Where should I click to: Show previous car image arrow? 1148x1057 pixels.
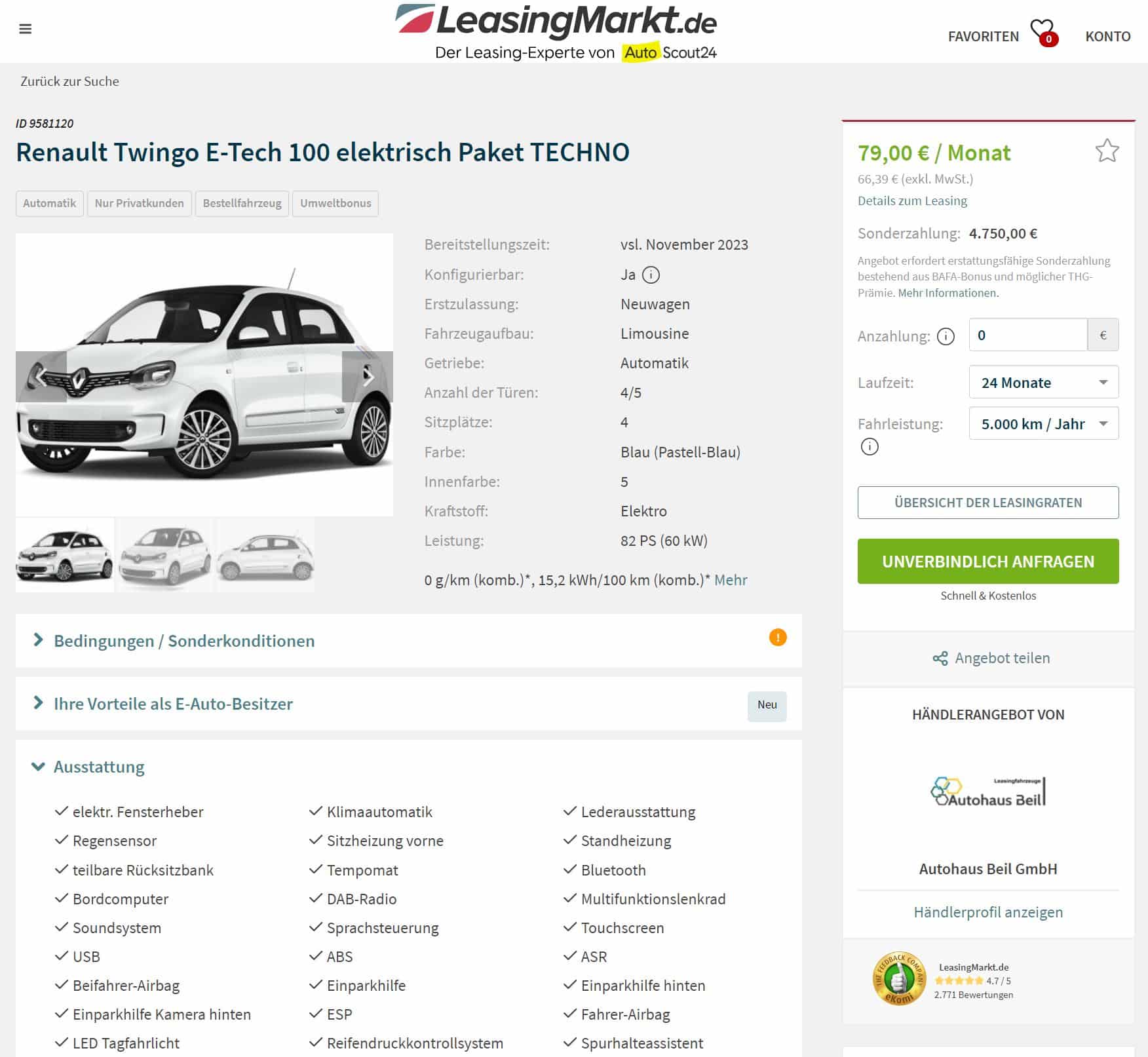[x=41, y=377]
